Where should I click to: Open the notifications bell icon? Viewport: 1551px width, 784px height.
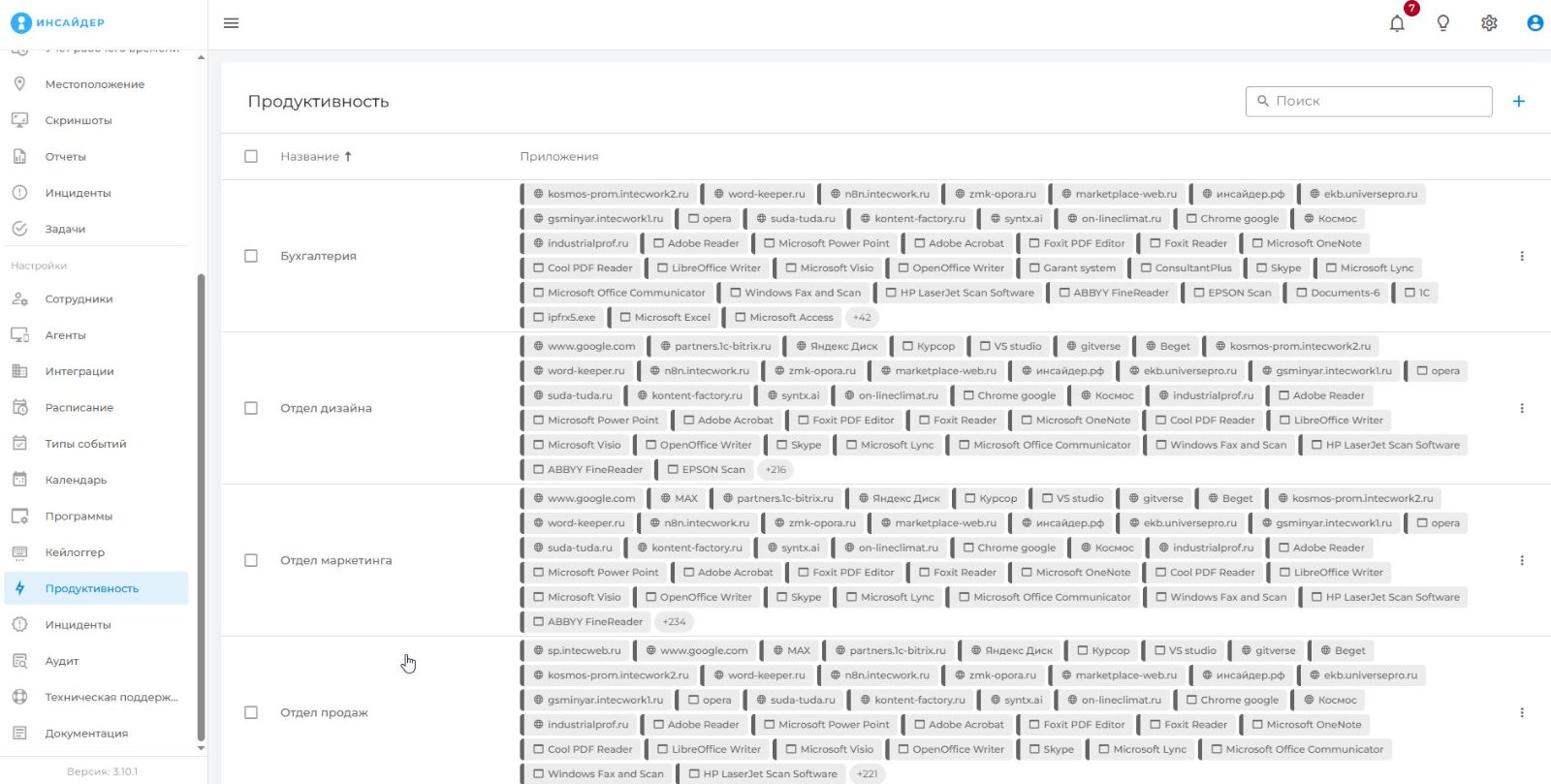[x=1397, y=23]
